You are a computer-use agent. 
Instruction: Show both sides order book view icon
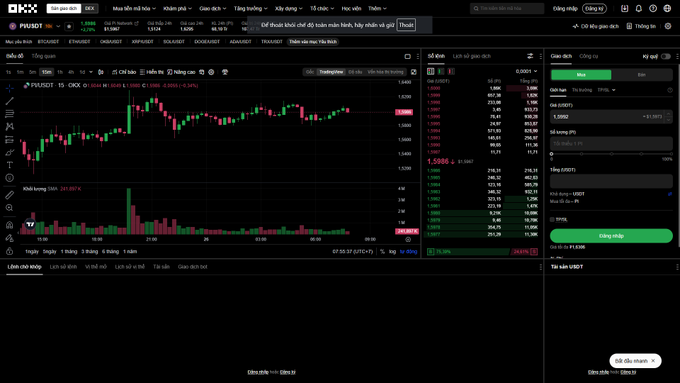point(431,71)
